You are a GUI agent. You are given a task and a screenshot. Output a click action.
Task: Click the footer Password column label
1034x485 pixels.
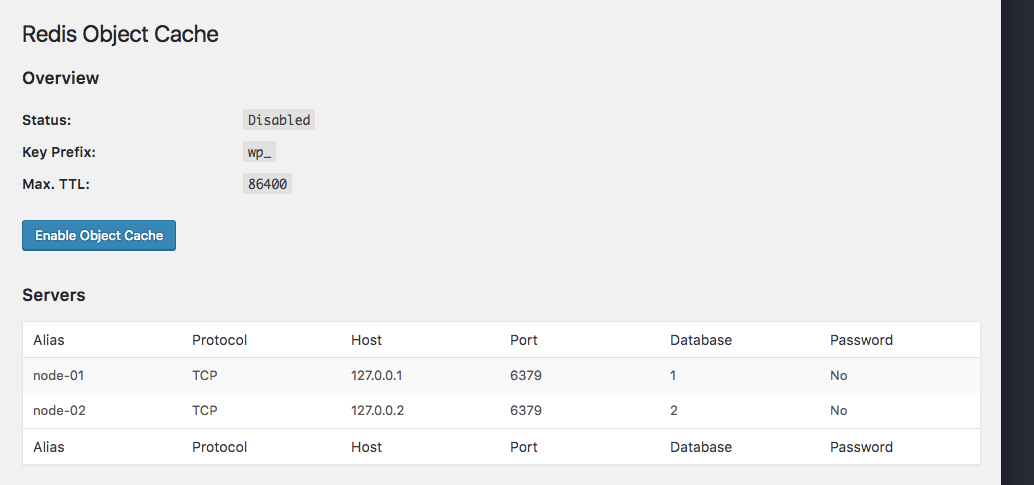tap(861, 447)
